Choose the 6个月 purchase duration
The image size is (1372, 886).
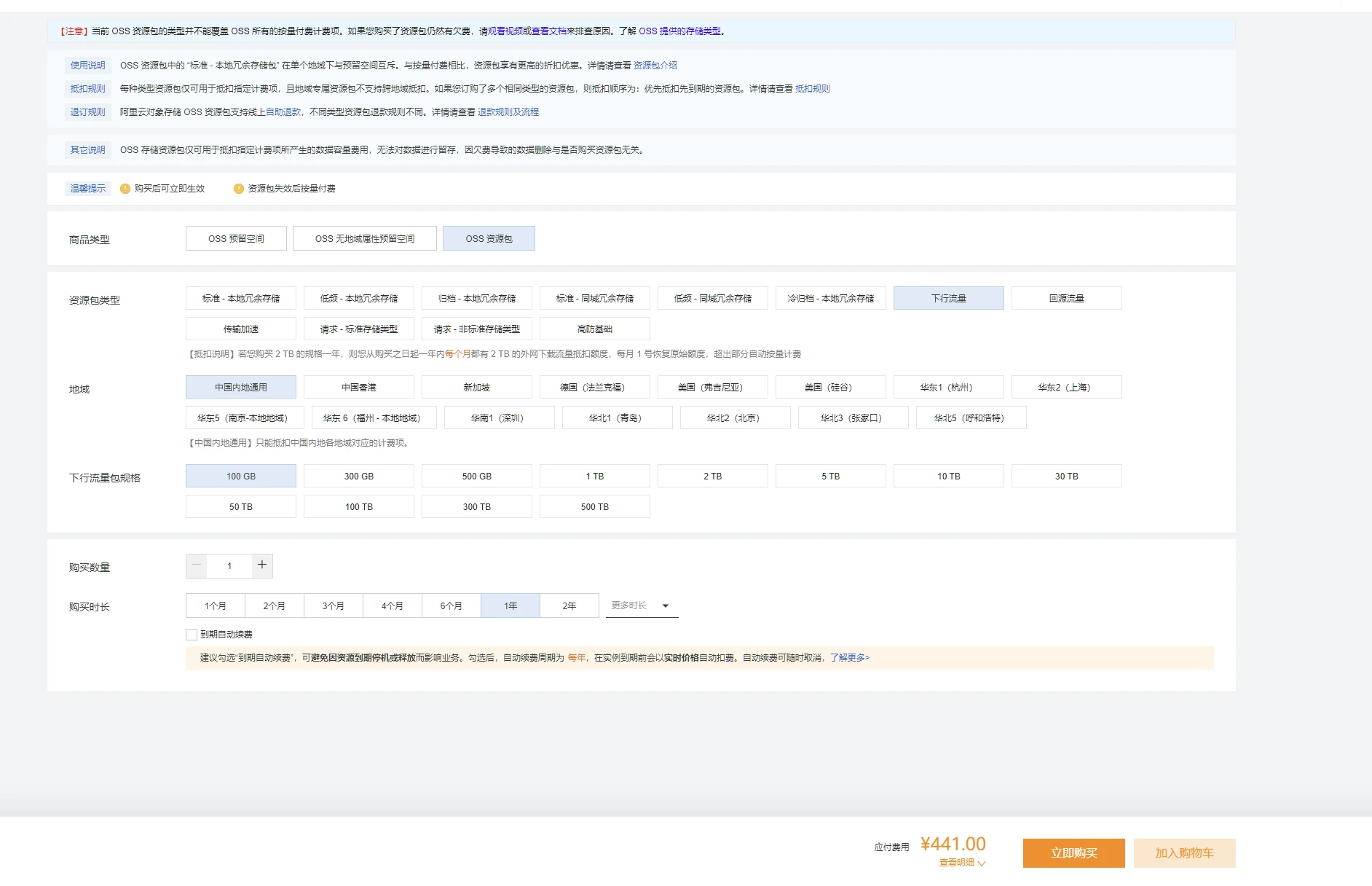click(451, 606)
